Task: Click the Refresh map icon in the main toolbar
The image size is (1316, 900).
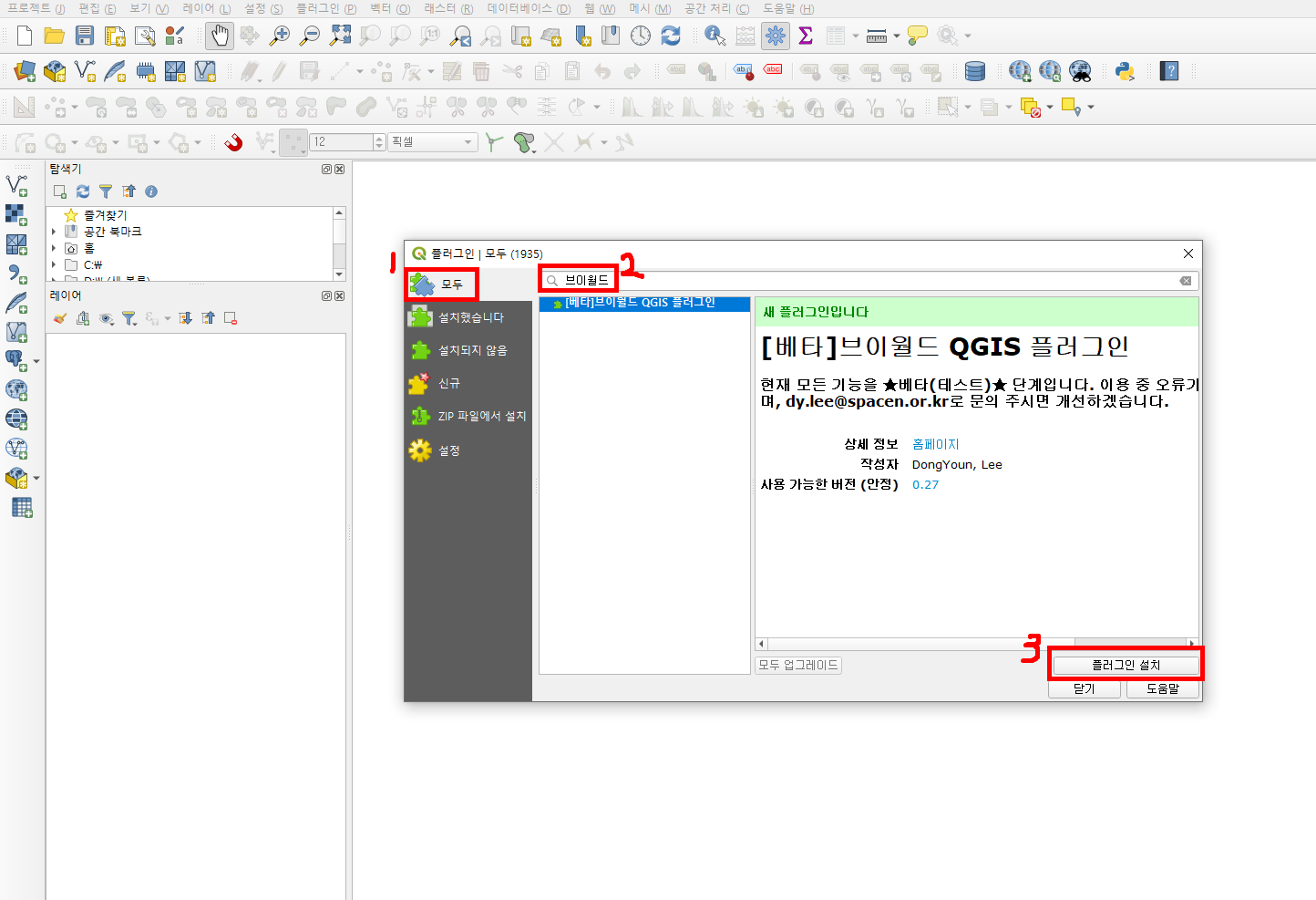Action: pyautogui.click(x=671, y=36)
